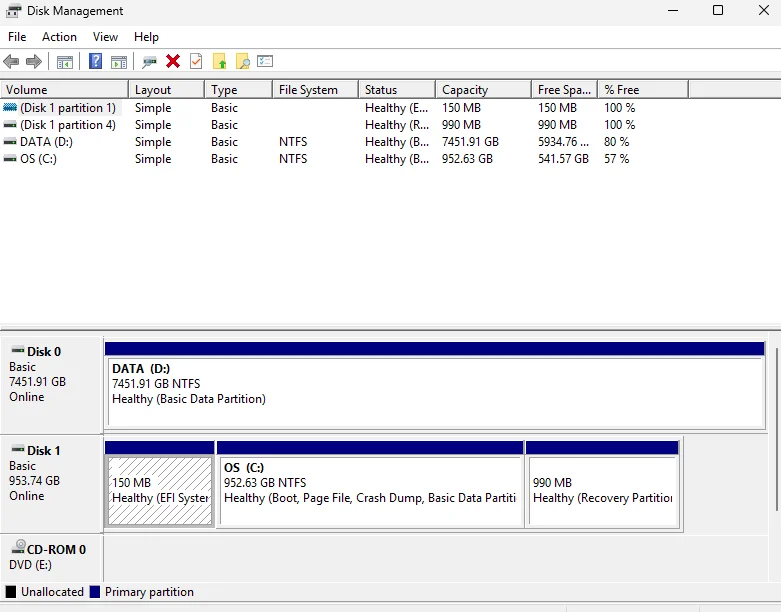Click the Disk 0 drive icon
The image size is (781, 612).
(x=18, y=350)
